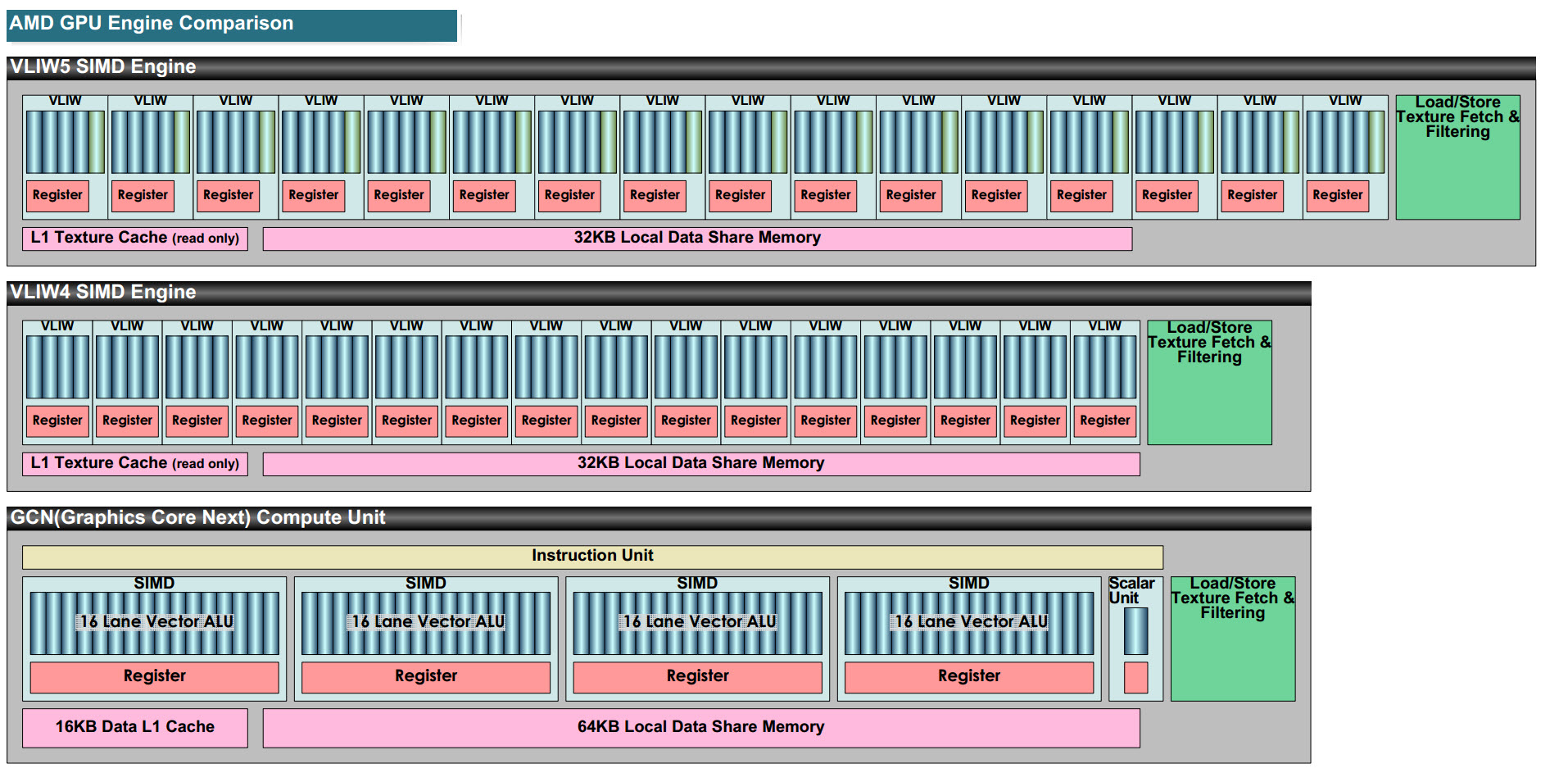Select the '16KB Data L1 Cache' block
This screenshot has width=1568, height=773.
(x=135, y=728)
